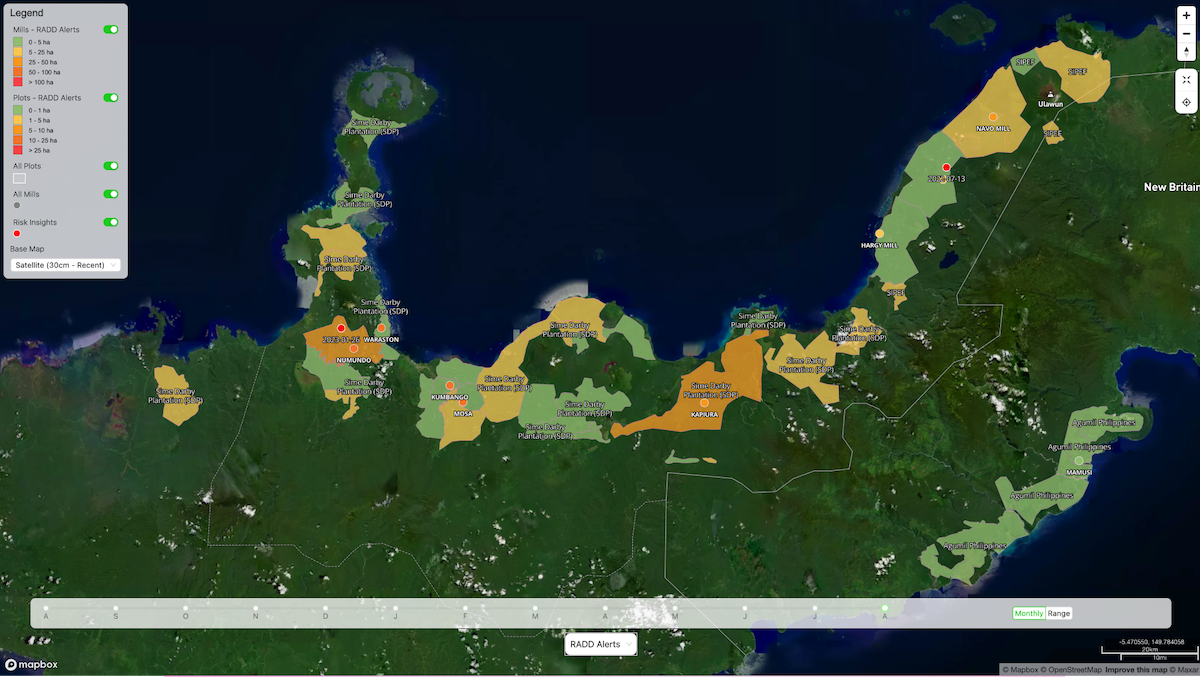Click the Ulawun volcano icon

point(1050,94)
